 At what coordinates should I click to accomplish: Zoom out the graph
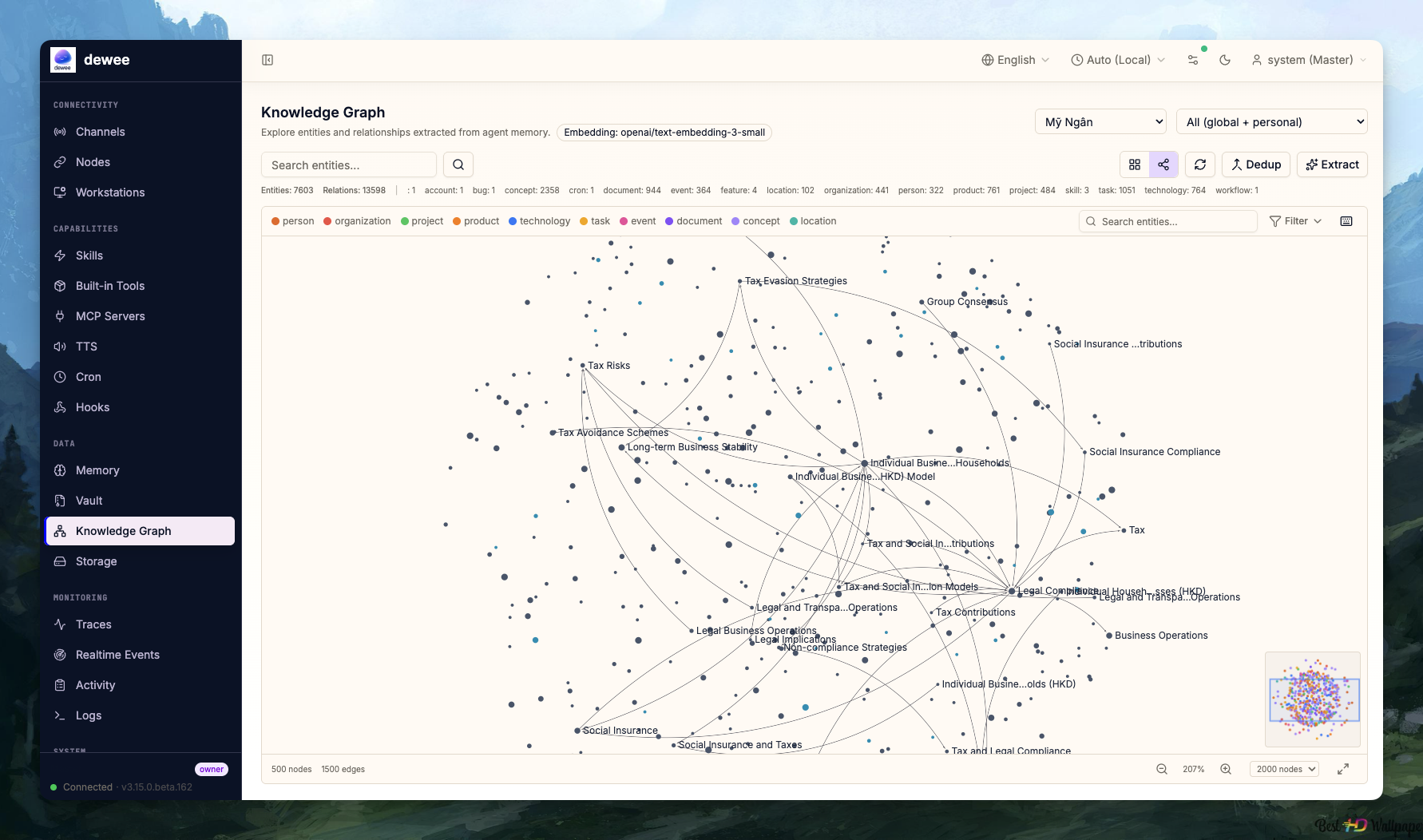pos(1162,769)
